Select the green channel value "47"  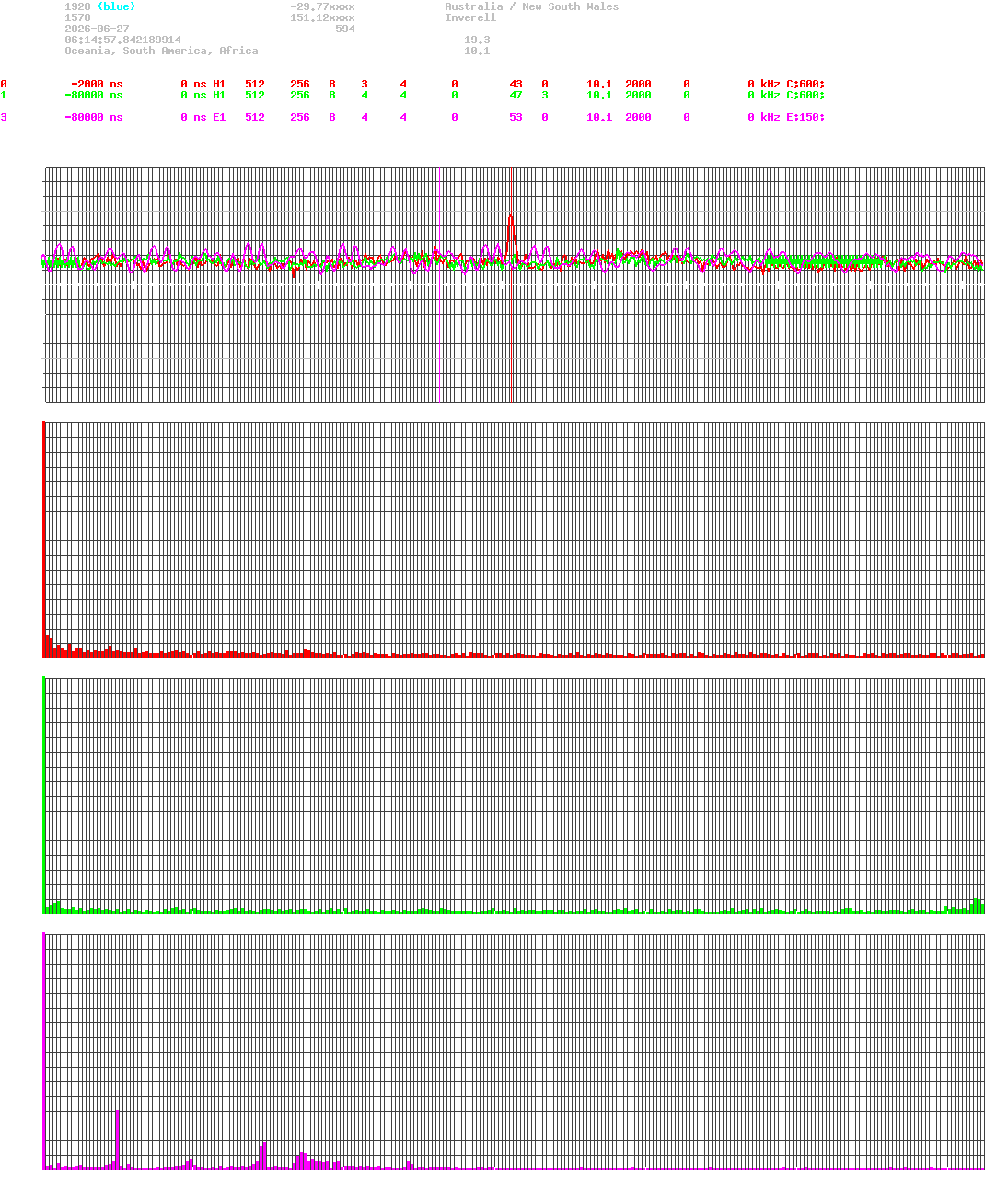[x=516, y=95]
